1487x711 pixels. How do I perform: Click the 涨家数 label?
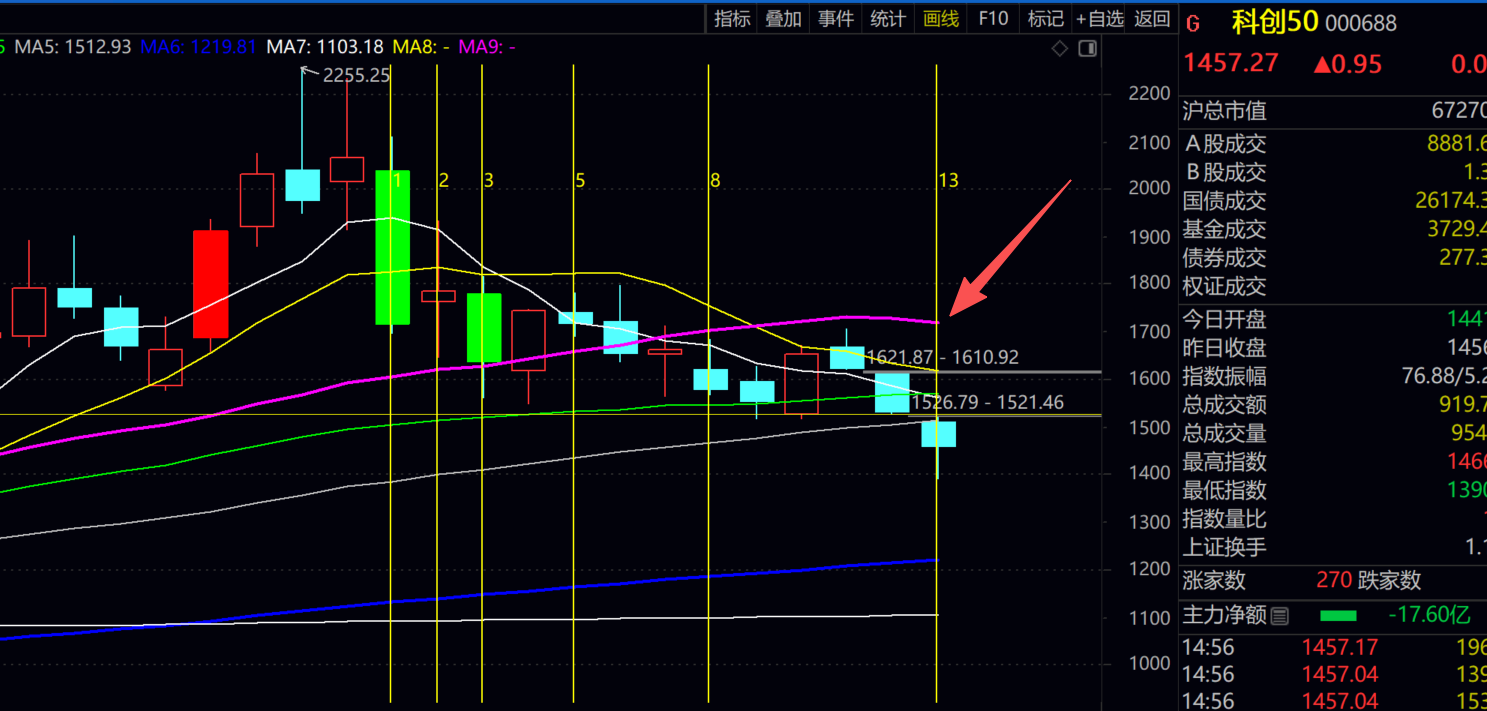coord(1214,580)
